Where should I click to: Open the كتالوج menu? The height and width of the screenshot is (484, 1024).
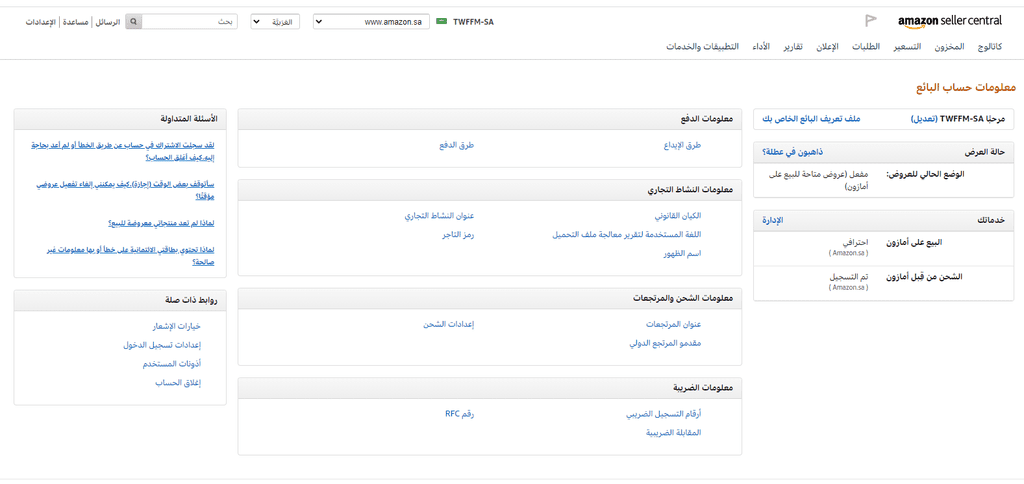989,47
